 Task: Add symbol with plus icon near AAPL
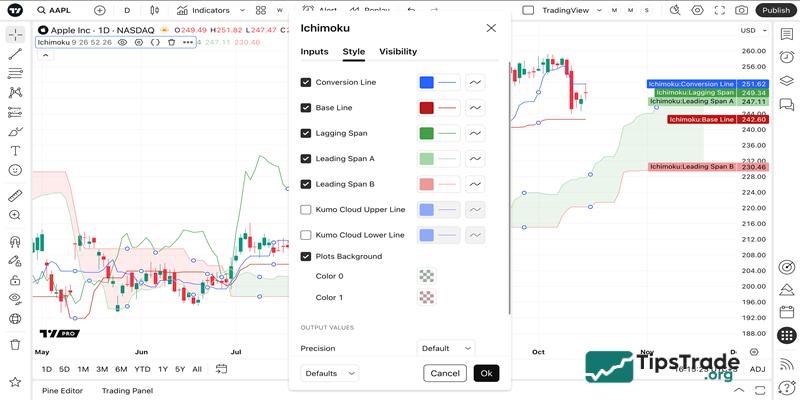(99, 10)
